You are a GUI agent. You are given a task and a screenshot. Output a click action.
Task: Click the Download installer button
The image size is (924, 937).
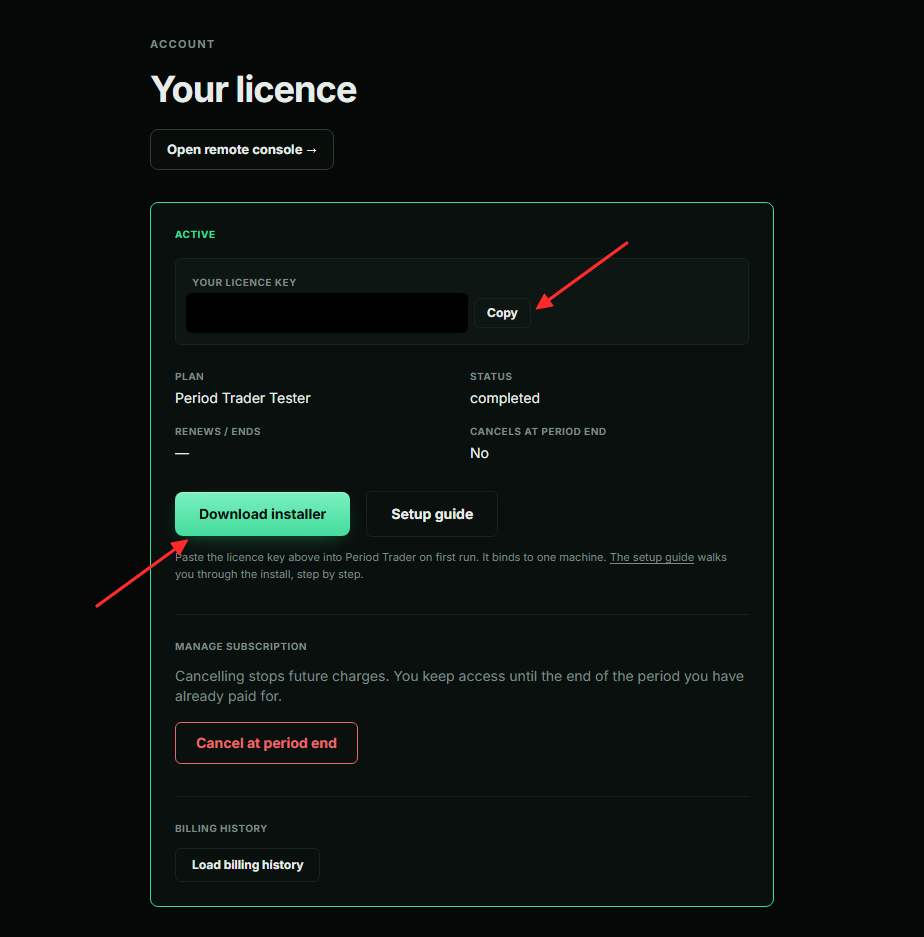[x=262, y=514]
